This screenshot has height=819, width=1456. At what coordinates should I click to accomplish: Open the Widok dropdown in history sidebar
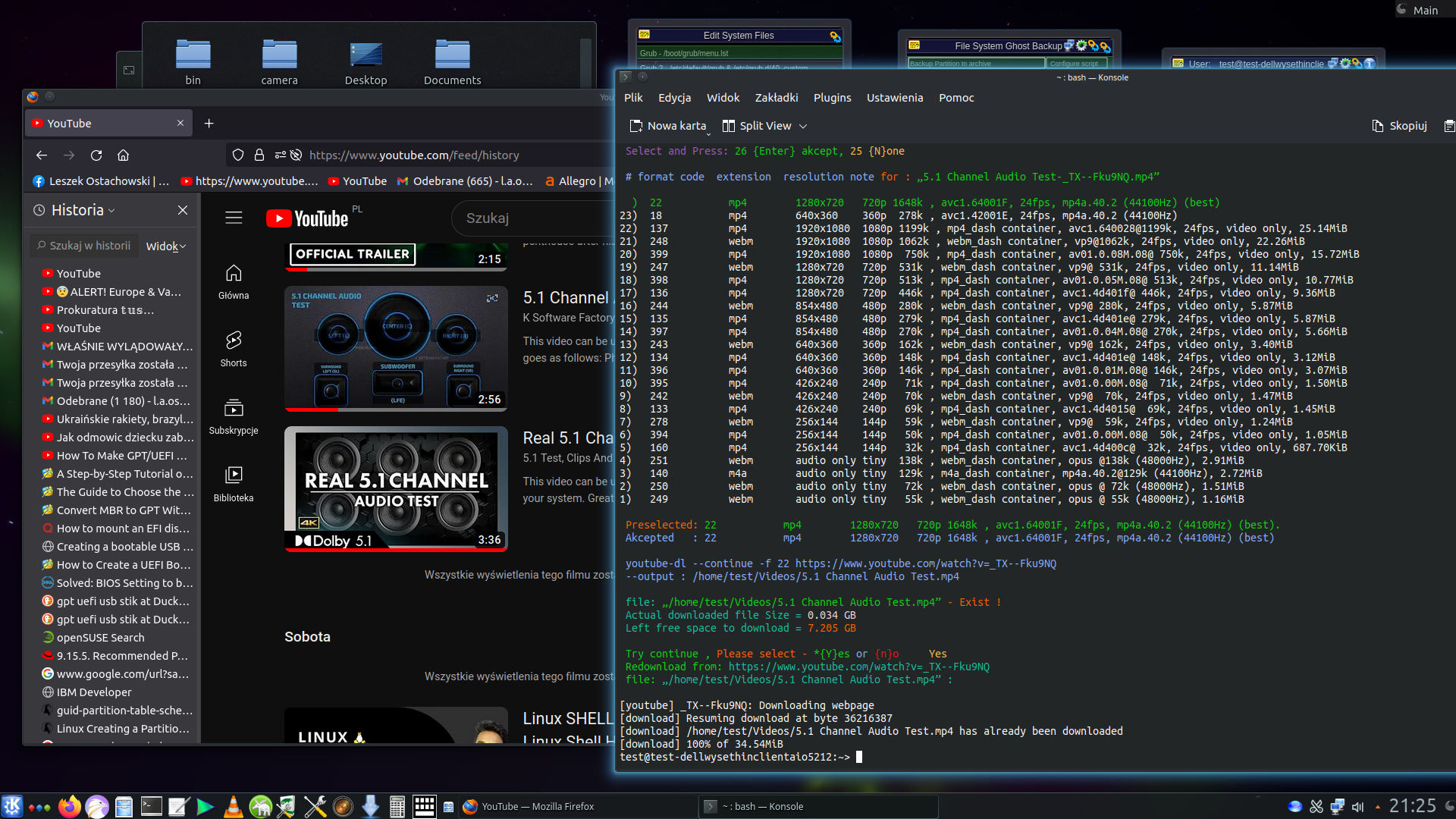coord(165,246)
